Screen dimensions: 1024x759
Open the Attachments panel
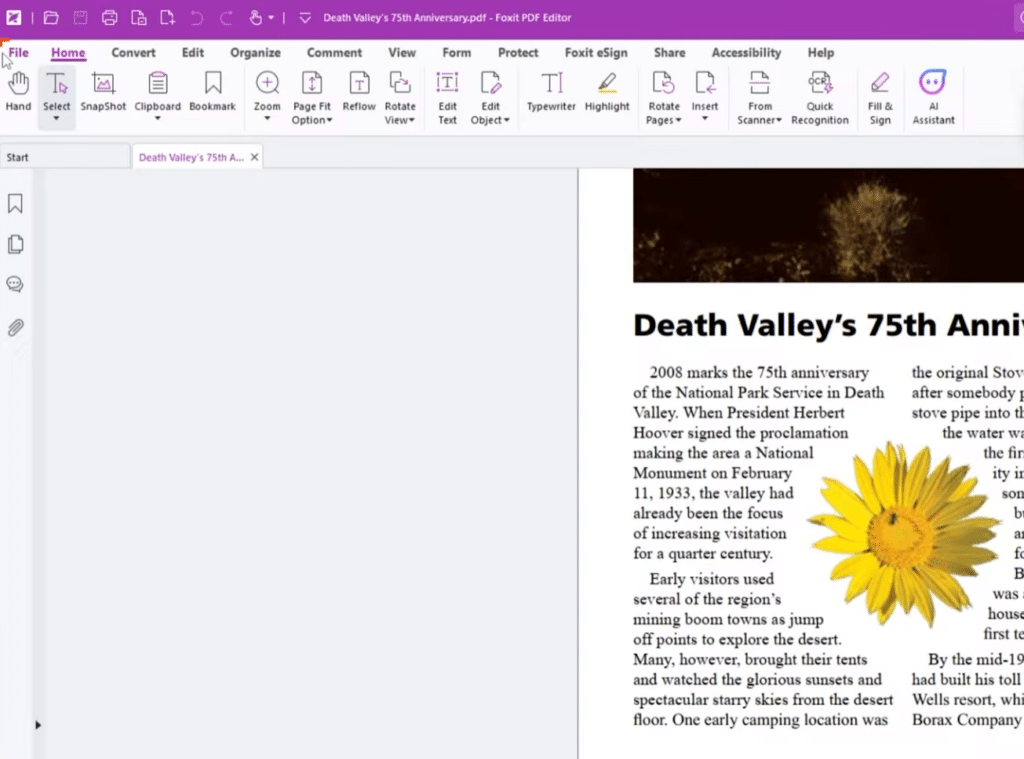tap(14, 327)
